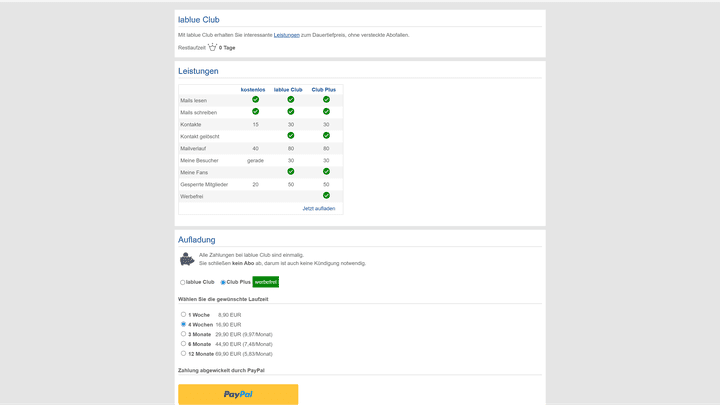The width and height of the screenshot is (720, 405).
Task: Click the Leistungen section heading
Action: [x=198, y=71]
